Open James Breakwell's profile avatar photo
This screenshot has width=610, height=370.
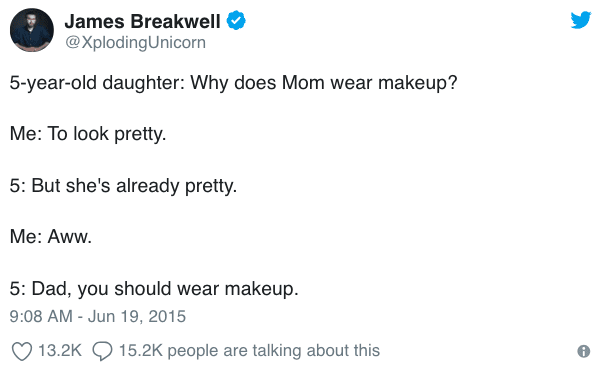click(32, 30)
